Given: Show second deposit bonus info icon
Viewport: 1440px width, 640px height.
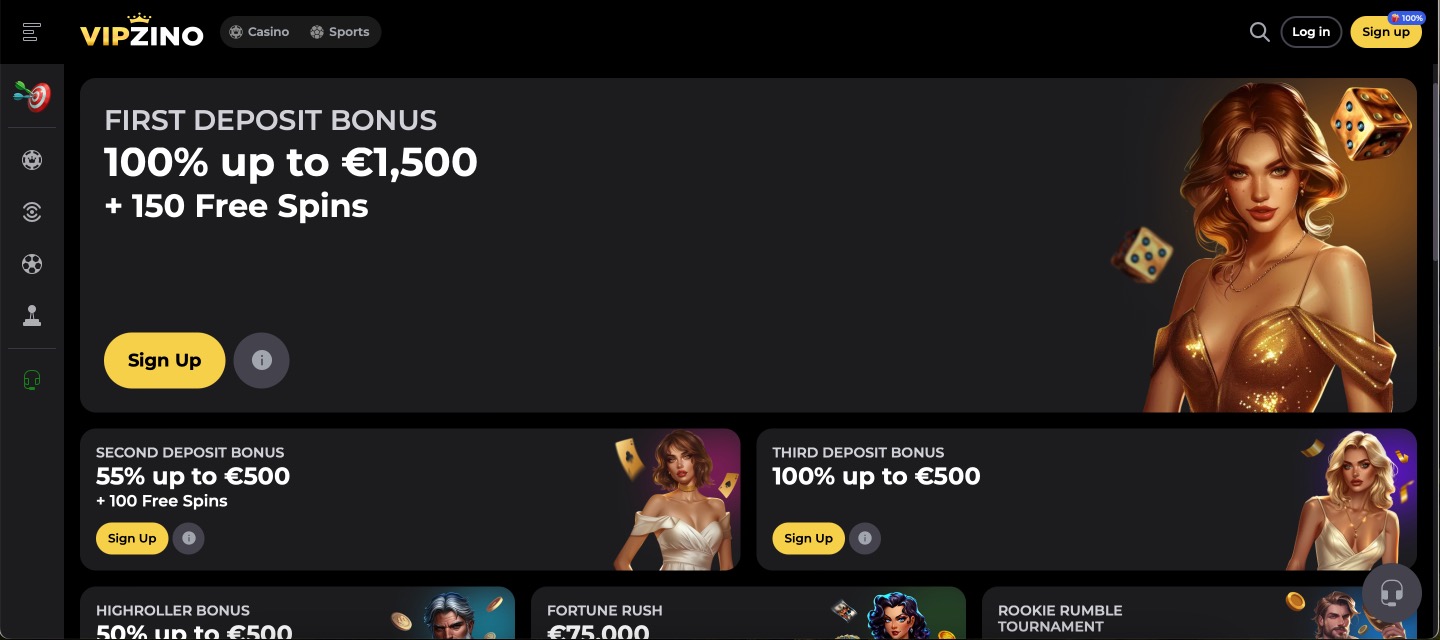Looking at the screenshot, I should coord(188,538).
